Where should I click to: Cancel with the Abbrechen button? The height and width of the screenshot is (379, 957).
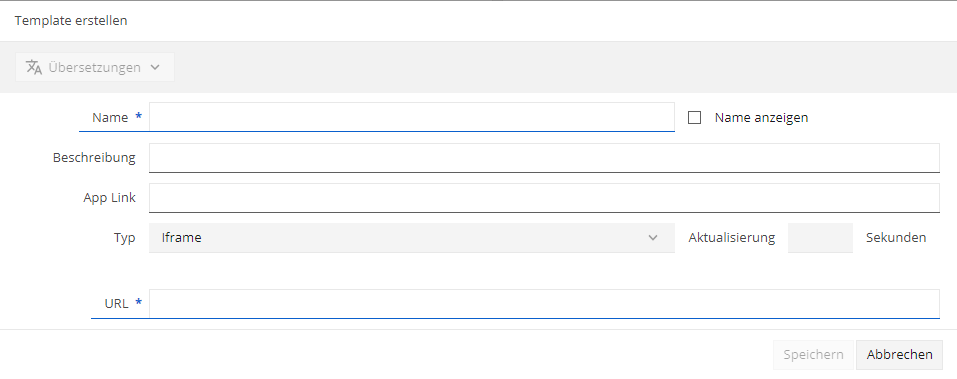point(900,355)
